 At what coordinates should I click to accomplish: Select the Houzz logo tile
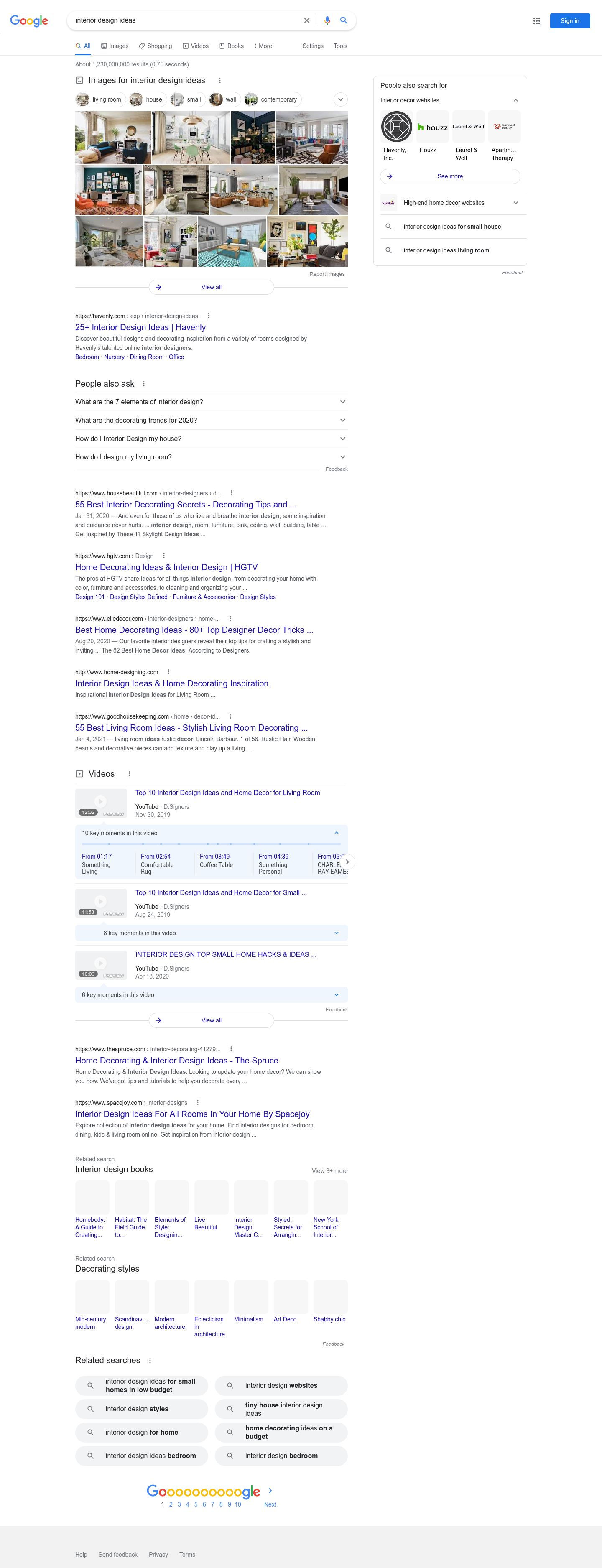(x=433, y=127)
